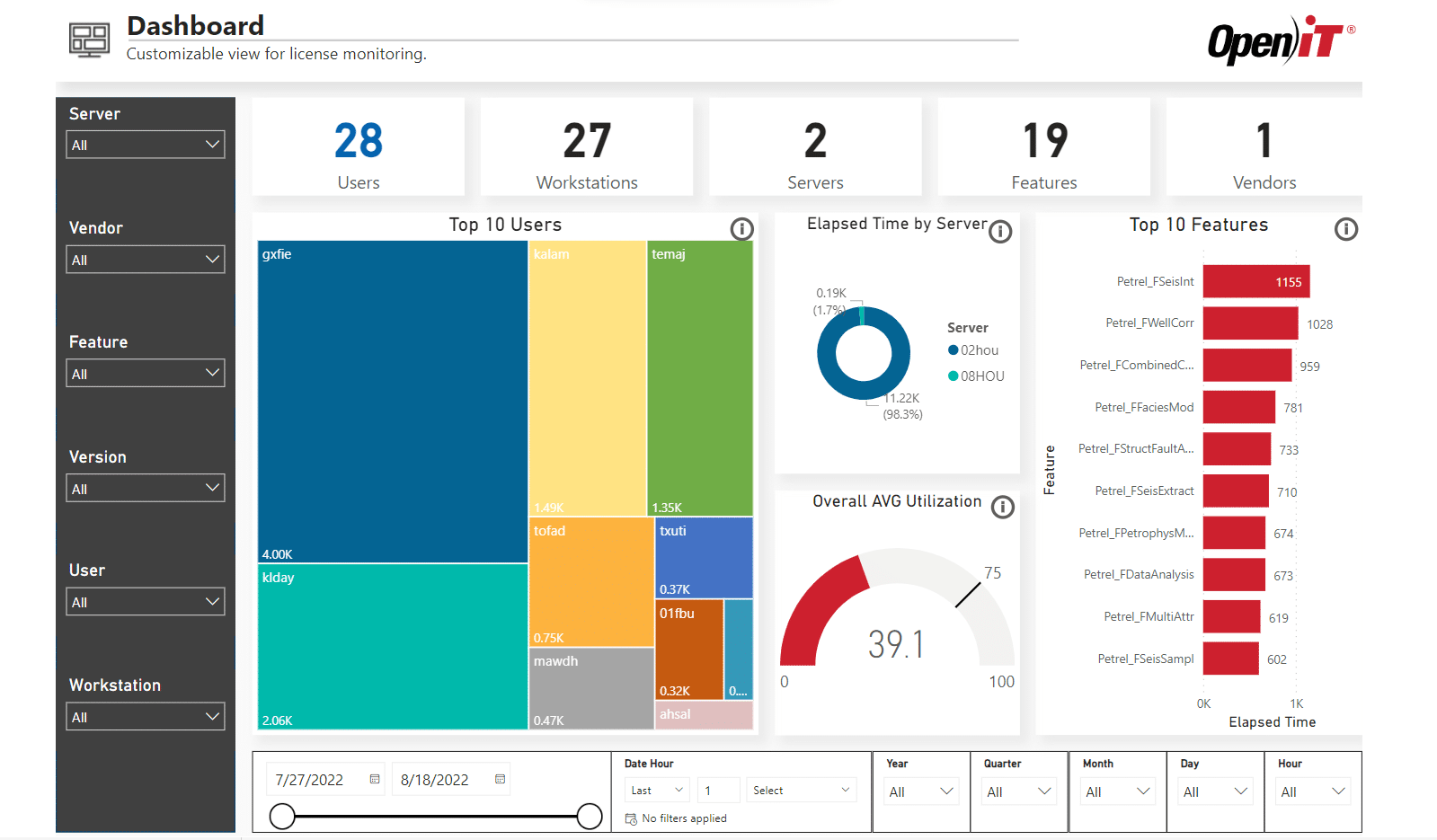Expand the User filter dropdown
Image resolution: width=1437 pixels, height=840 pixels.
146,602
